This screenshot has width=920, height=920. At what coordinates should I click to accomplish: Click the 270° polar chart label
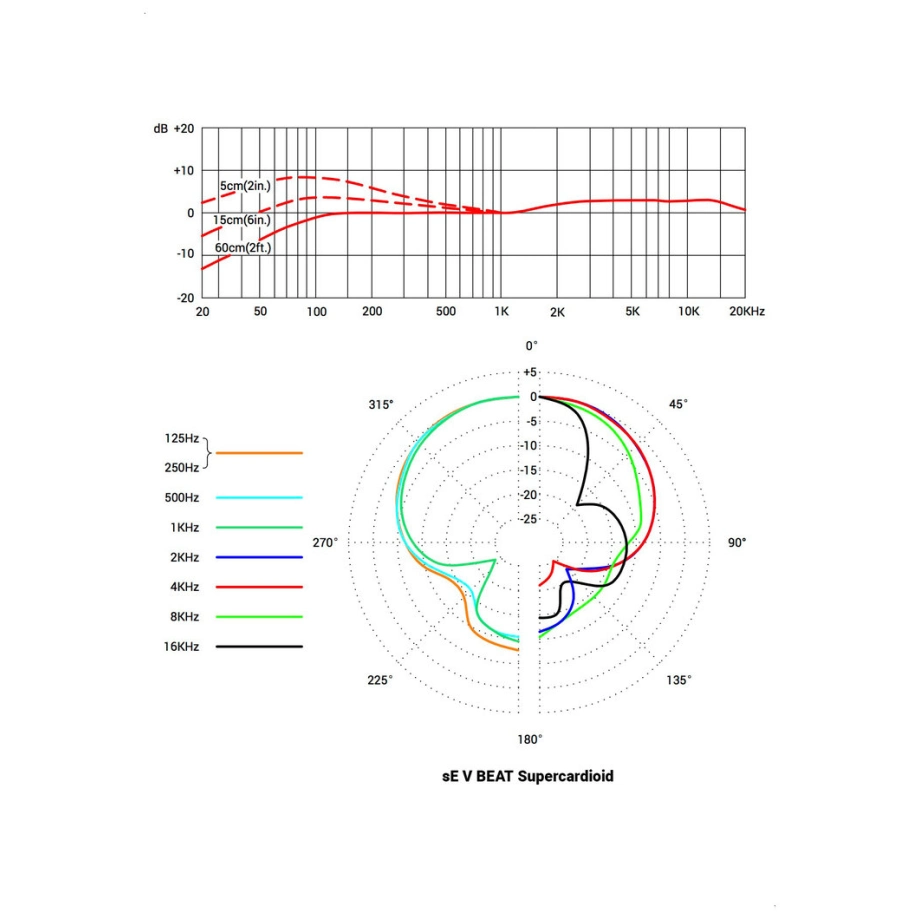(x=325, y=543)
